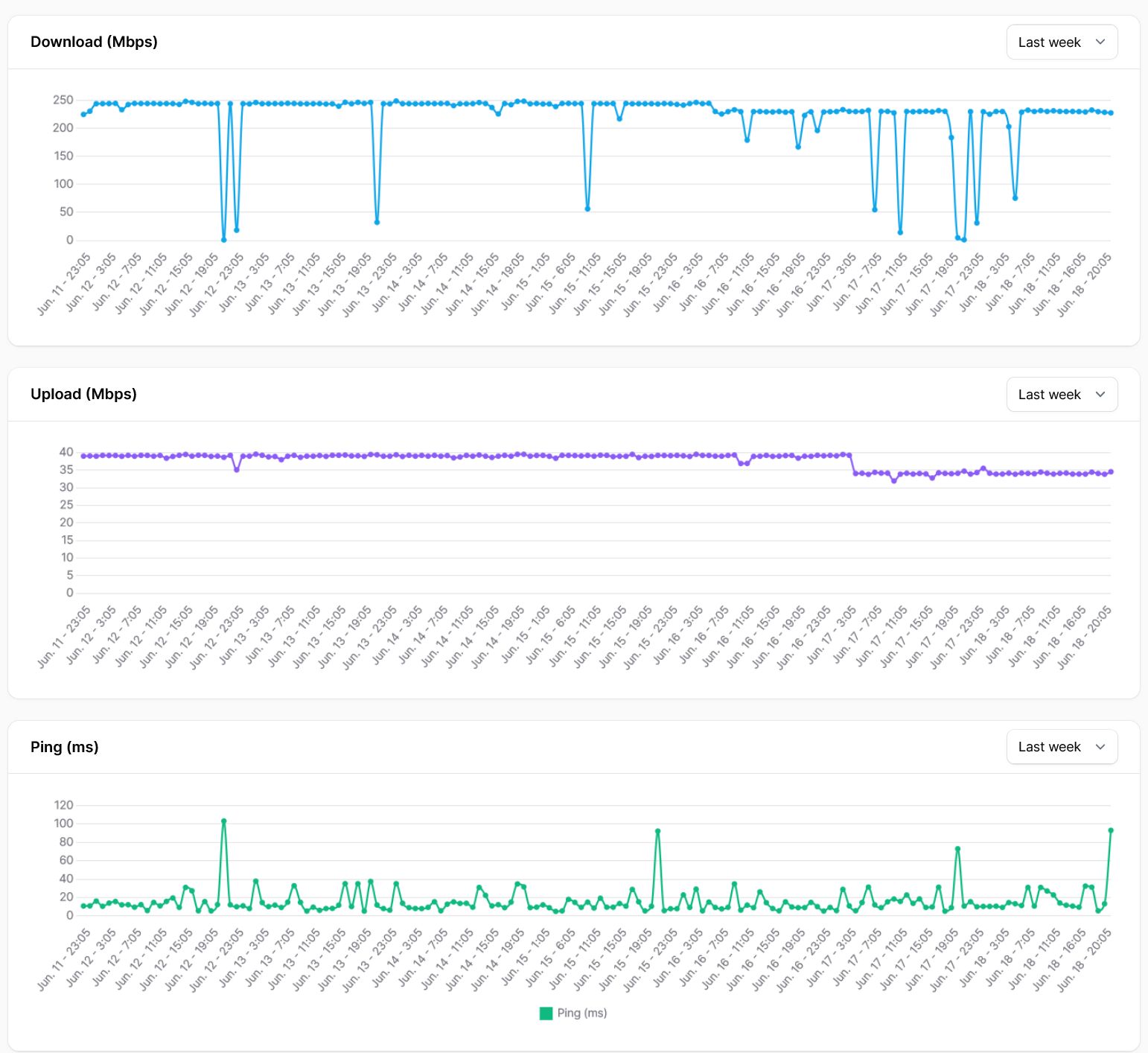The width and height of the screenshot is (1148, 1053).
Task: Select the first data point on the Download line
Action: pyautogui.click(x=83, y=115)
